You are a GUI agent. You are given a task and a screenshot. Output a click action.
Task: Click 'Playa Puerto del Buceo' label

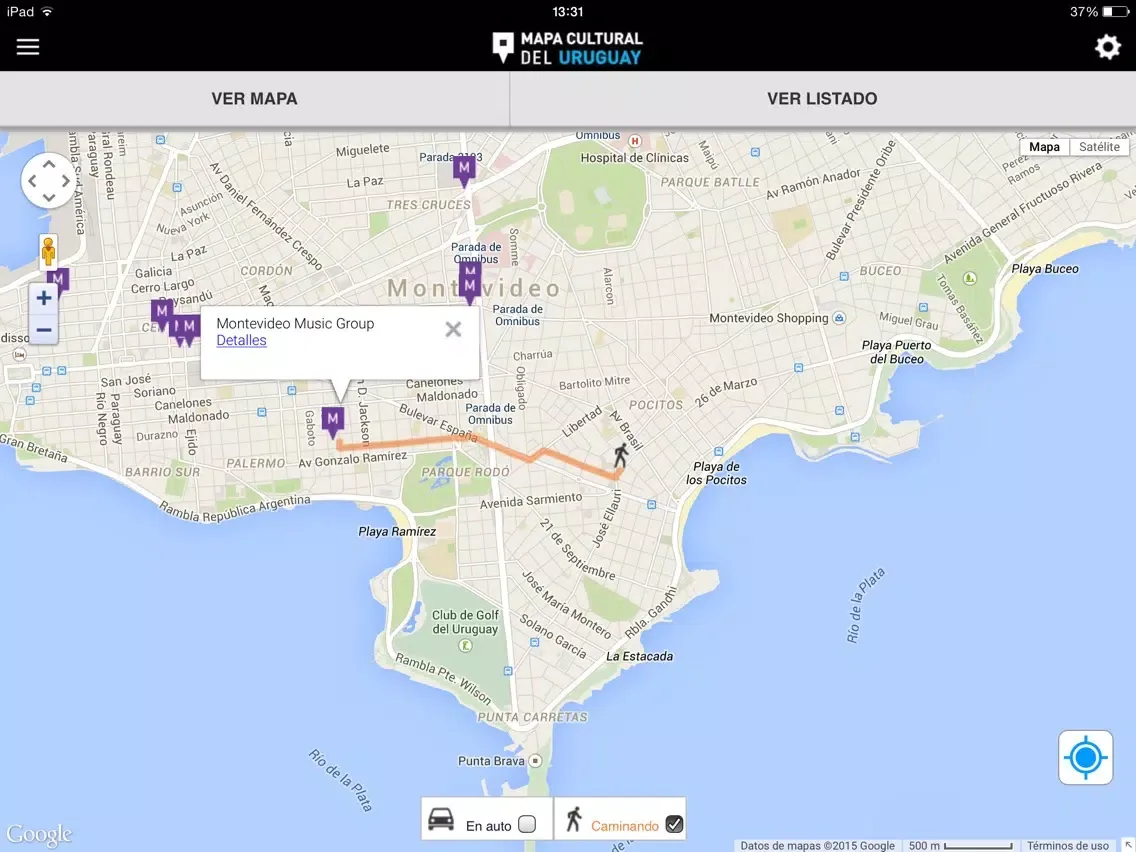[x=896, y=352]
